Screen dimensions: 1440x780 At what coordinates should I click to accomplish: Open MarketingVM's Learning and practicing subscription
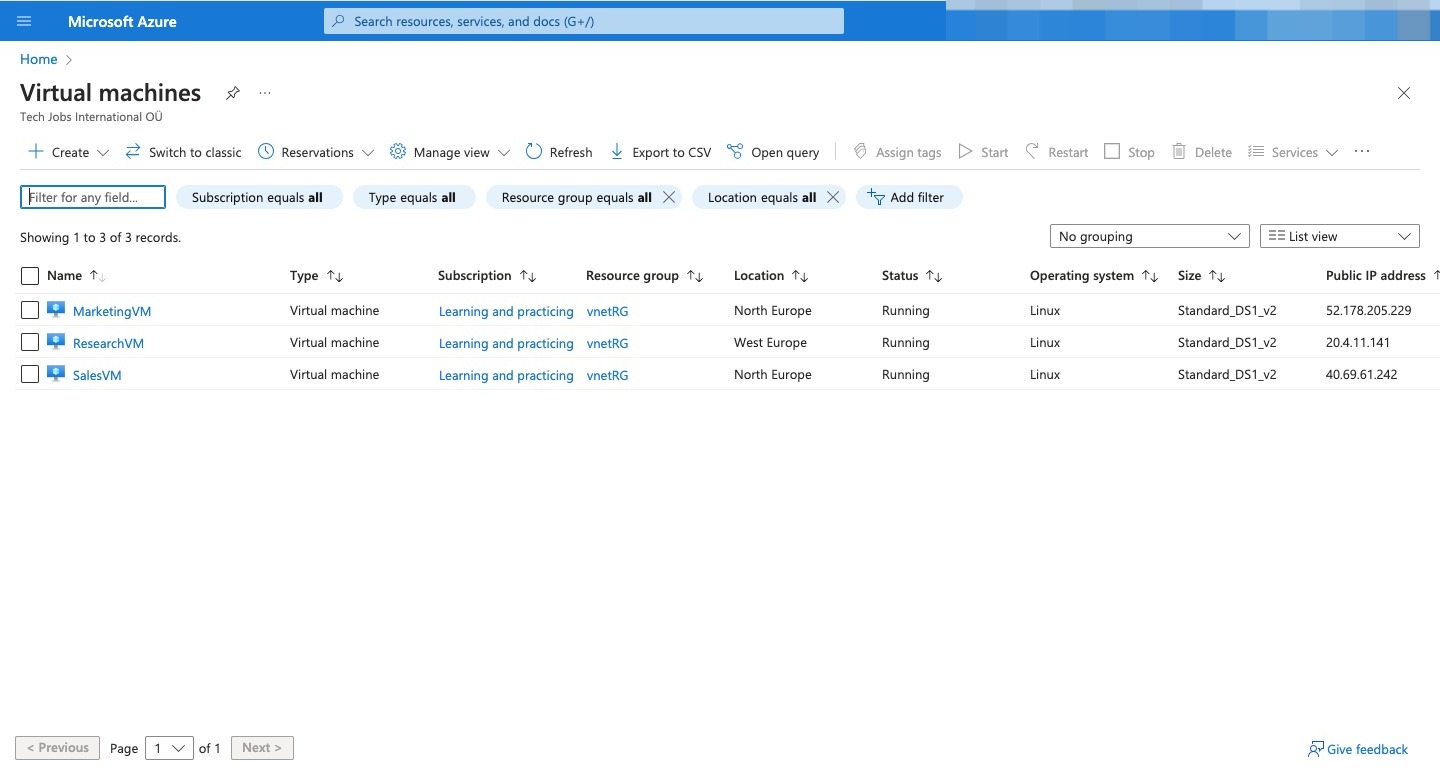point(506,312)
